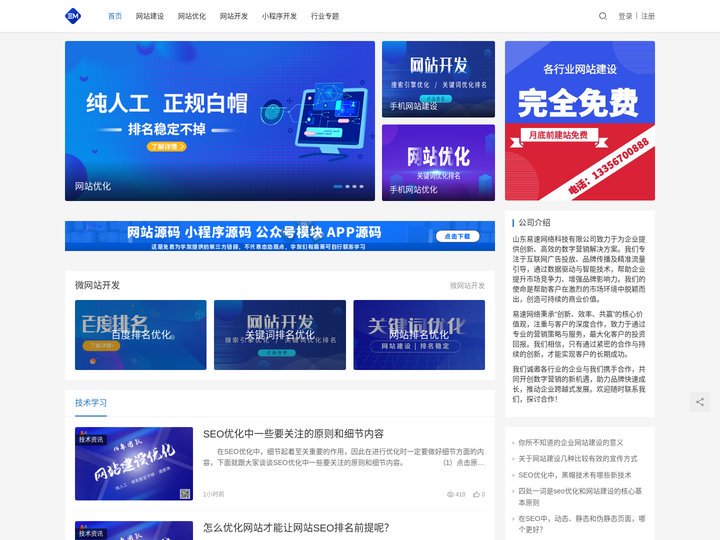Open 行业专题 navigation item
Image resolution: width=720 pixels, height=540 pixels.
325,16
